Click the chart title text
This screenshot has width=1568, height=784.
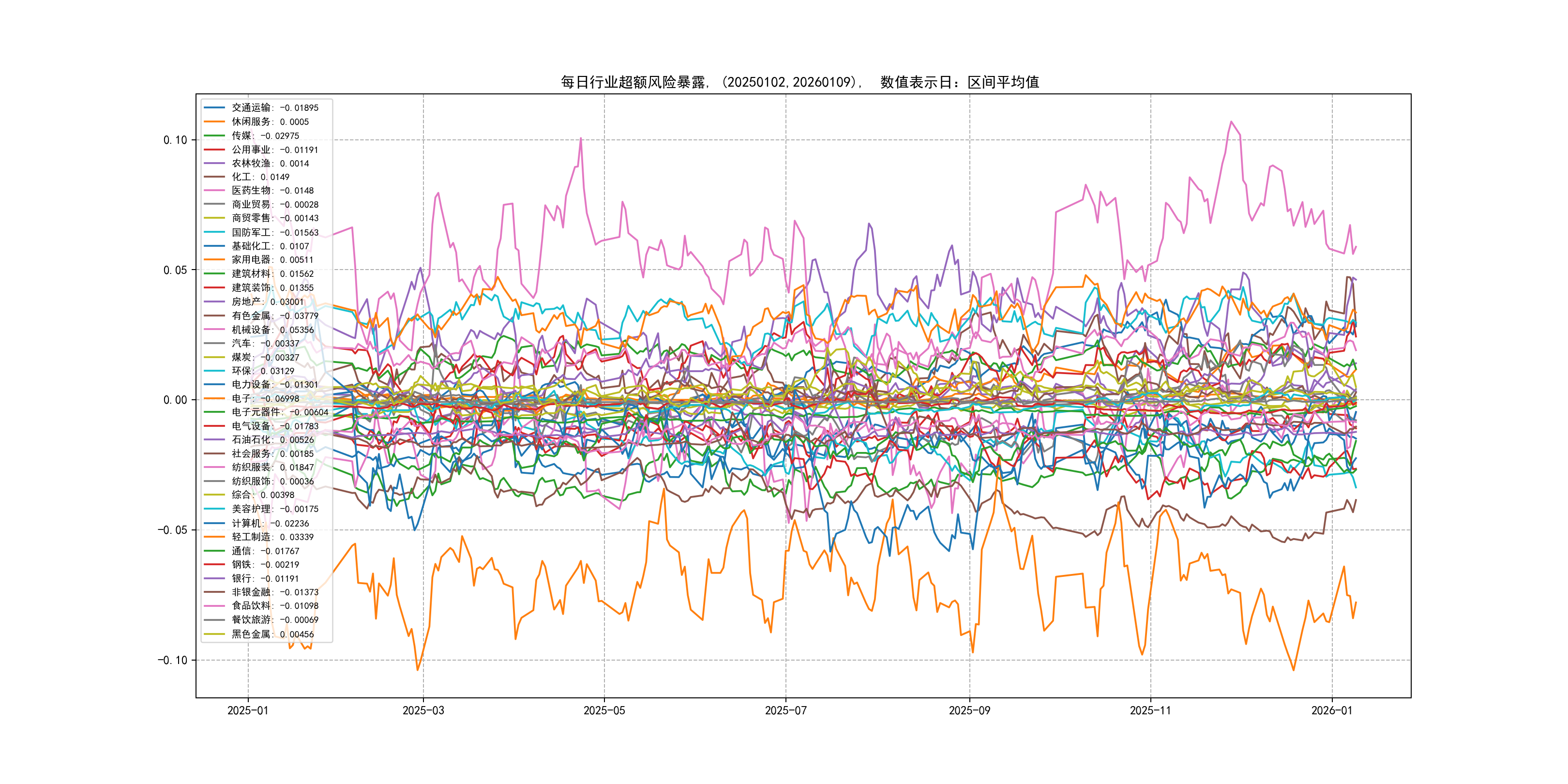click(800, 82)
